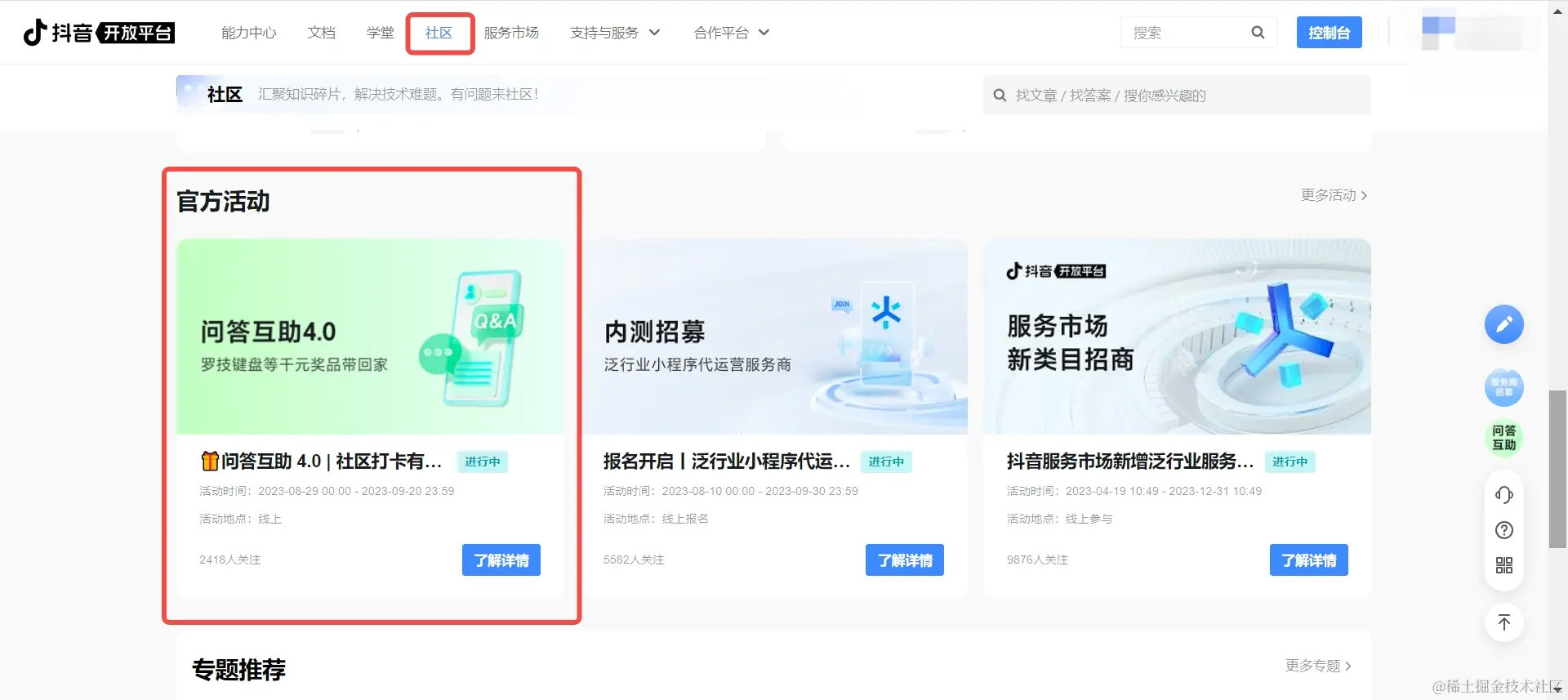The height and width of the screenshot is (700, 1568).
Task: Open the blue pencil post-writing floating button
Action: click(x=1503, y=324)
